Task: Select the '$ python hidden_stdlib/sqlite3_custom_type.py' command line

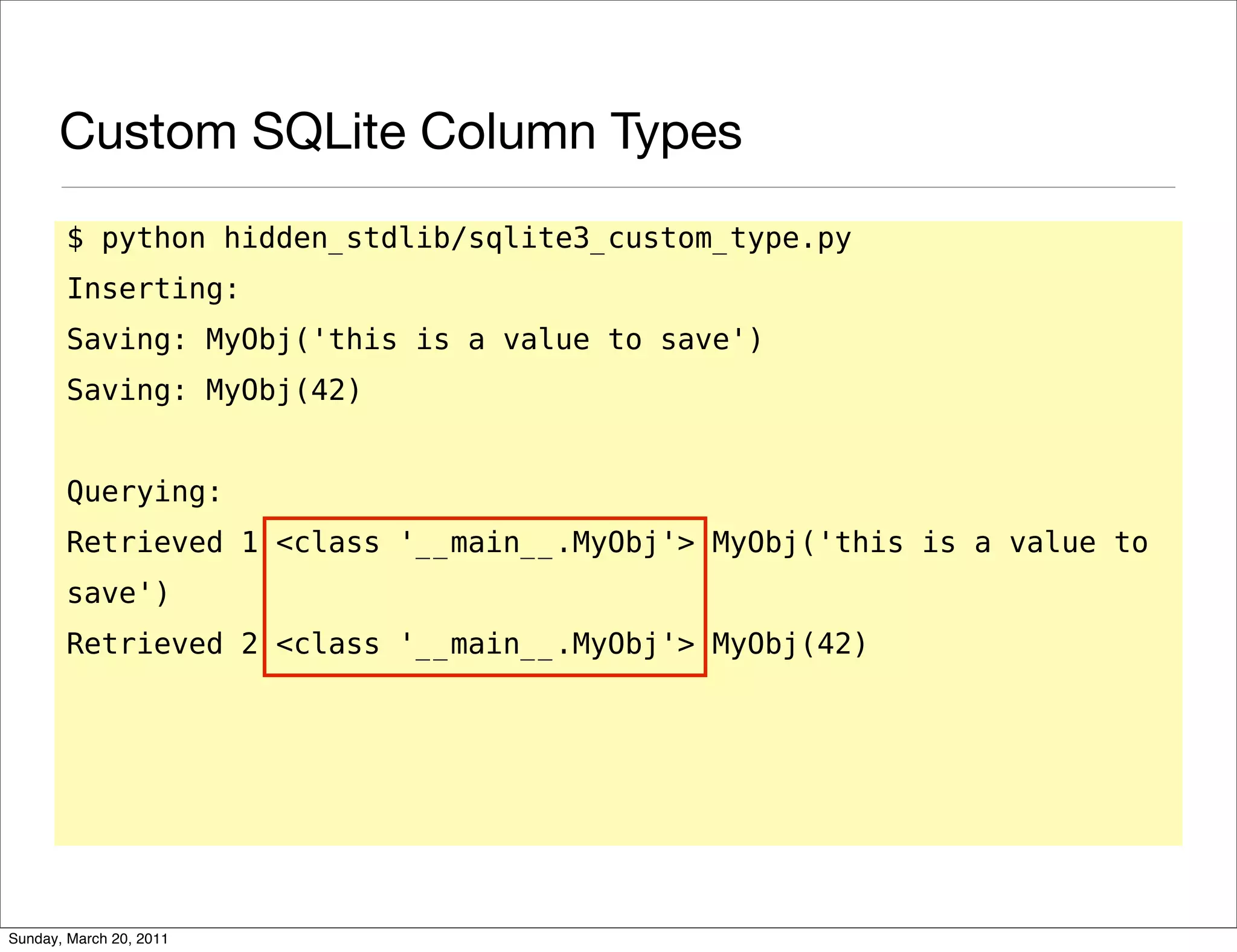Action: point(459,239)
